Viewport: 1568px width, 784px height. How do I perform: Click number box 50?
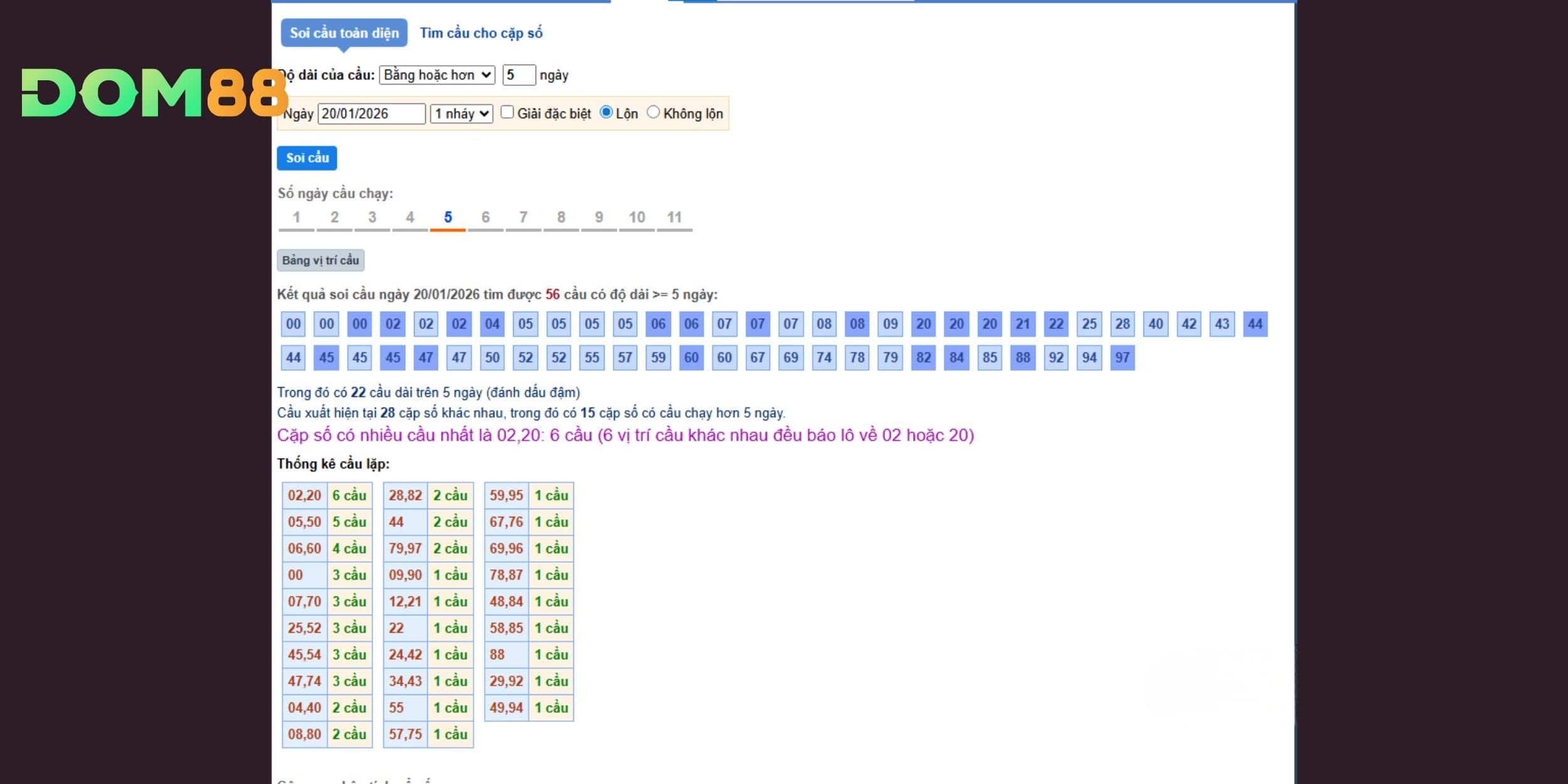[492, 358]
